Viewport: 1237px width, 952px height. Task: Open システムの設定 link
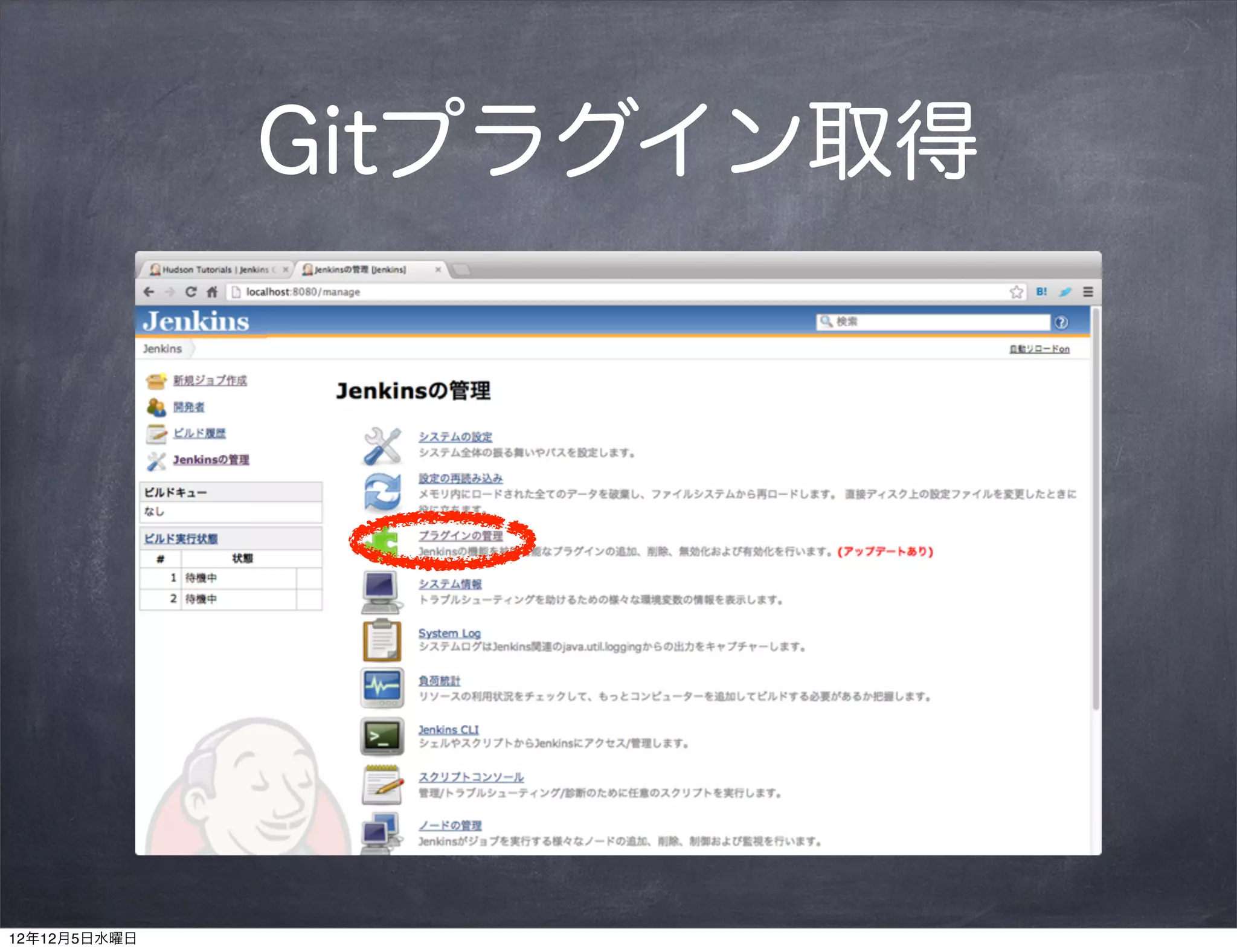[x=455, y=436]
